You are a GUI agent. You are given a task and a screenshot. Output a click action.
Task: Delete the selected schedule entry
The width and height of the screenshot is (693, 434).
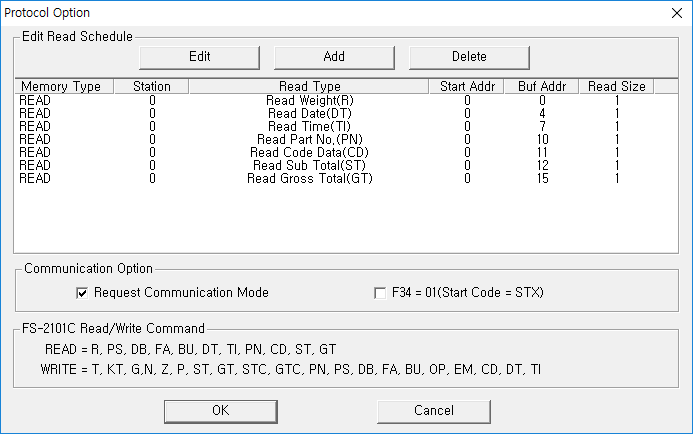pyautogui.click(x=469, y=57)
